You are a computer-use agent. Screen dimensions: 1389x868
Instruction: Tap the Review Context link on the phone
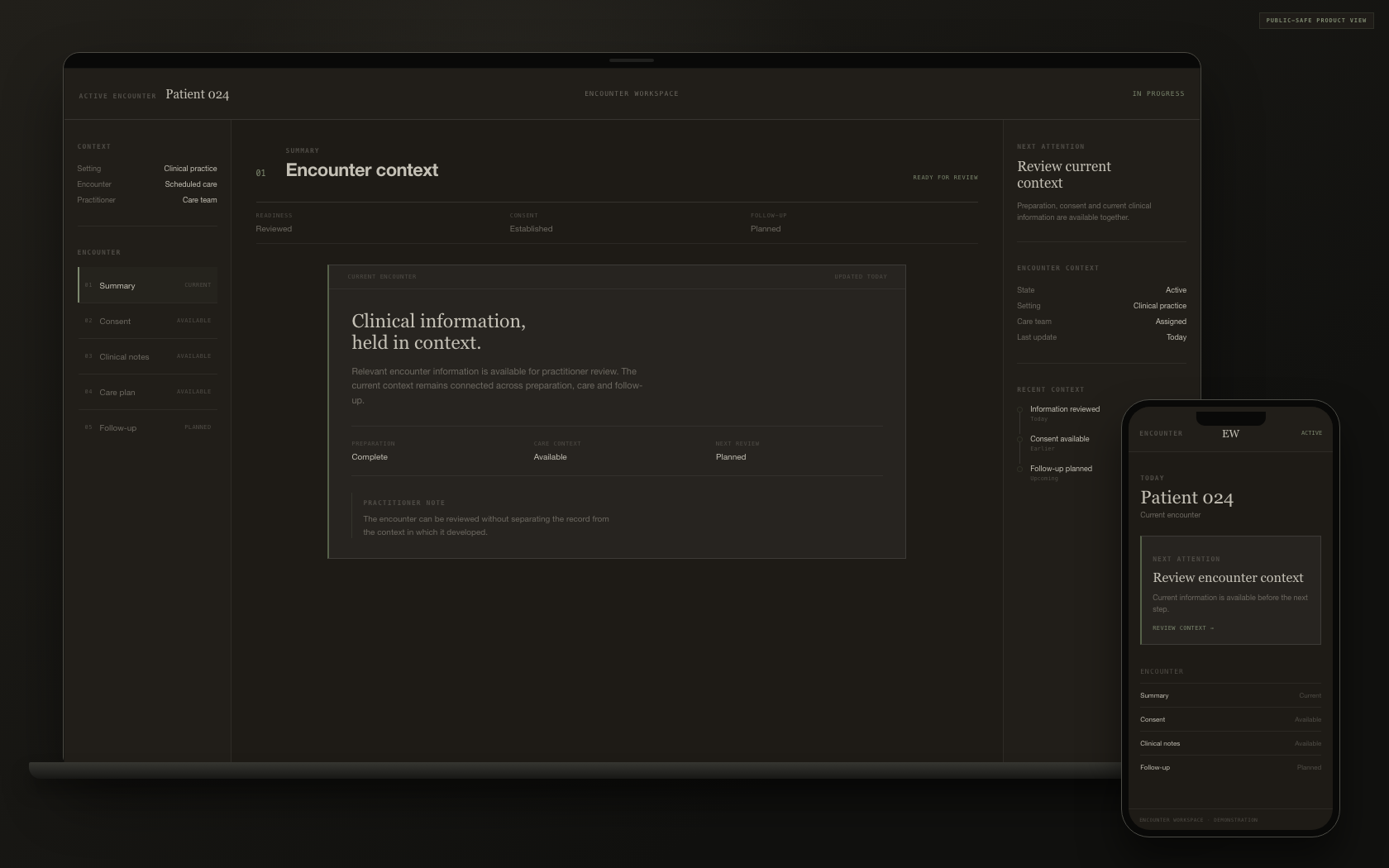click(x=1183, y=628)
